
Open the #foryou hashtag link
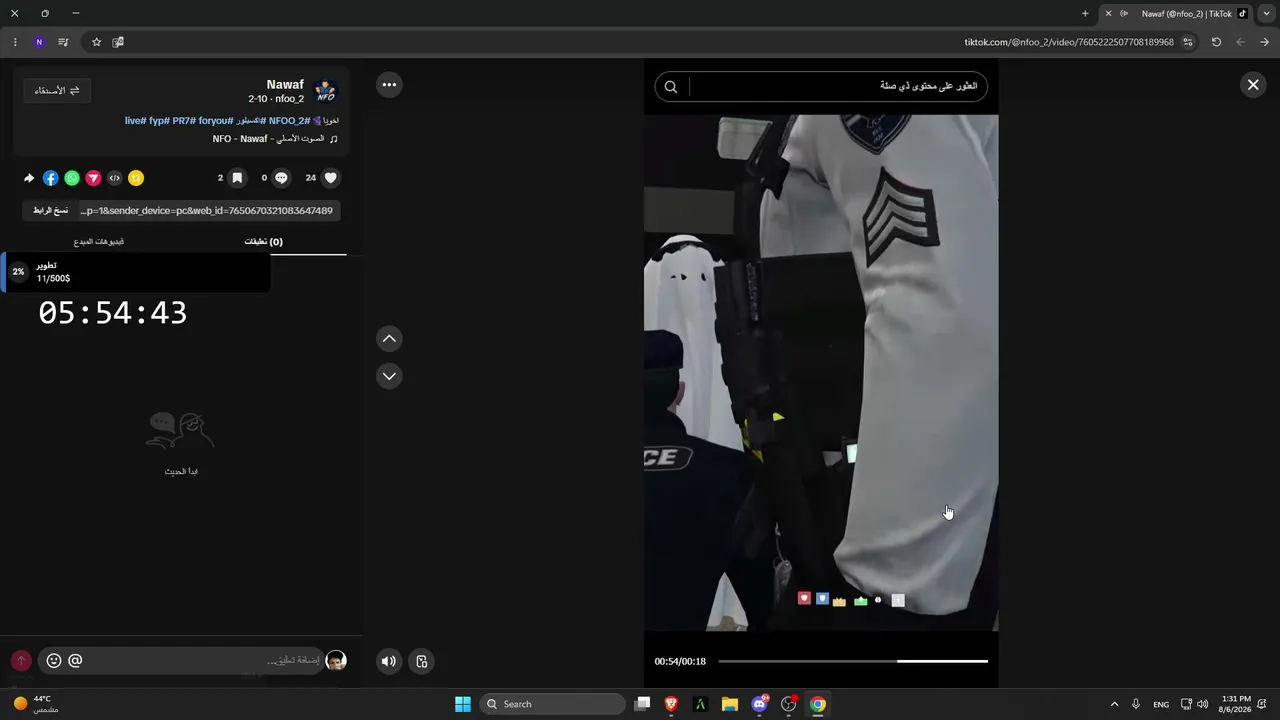215,121
